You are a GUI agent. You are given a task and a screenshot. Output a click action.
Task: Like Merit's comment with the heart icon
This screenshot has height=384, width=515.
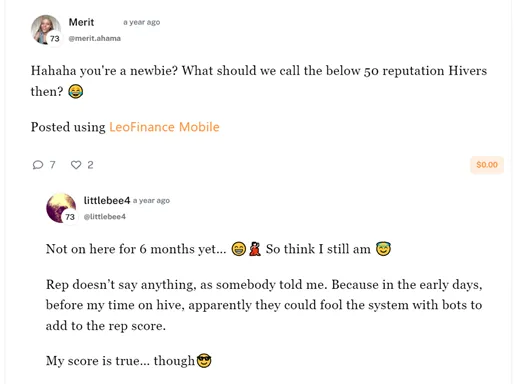click(x=76, y=165)
